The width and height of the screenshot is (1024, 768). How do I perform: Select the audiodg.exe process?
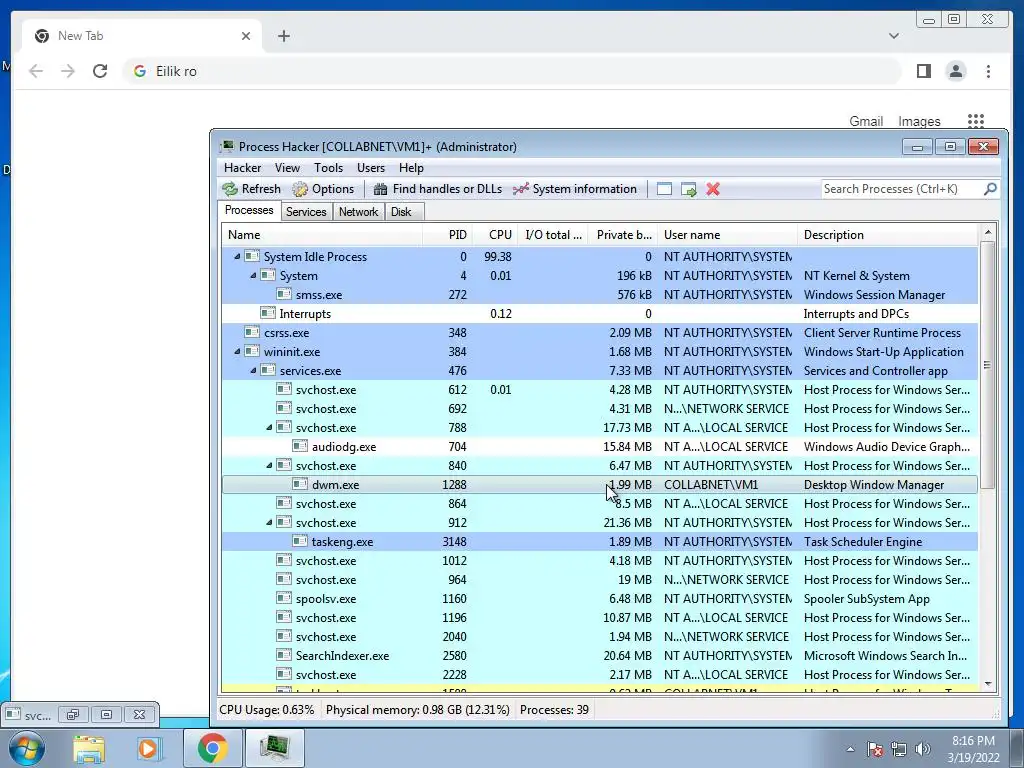click(x=600, y=447)
